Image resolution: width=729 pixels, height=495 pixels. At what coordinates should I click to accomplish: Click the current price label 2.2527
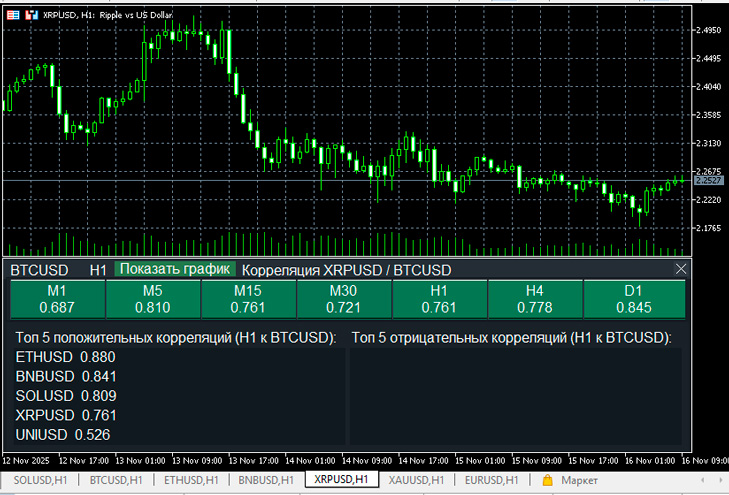tap(708, 181)
